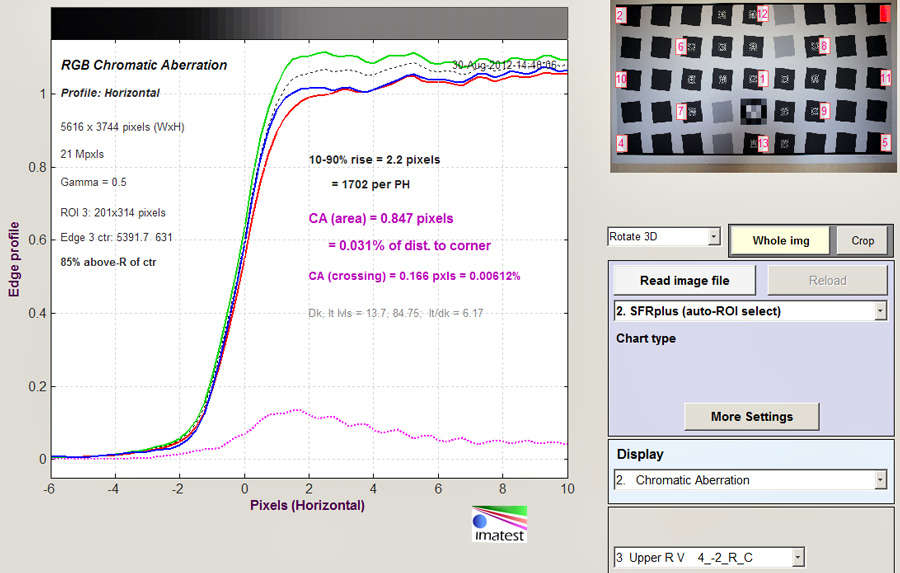Click the grayscale edge strip above plot
The image size is (900, 573).
click(309, 24)
